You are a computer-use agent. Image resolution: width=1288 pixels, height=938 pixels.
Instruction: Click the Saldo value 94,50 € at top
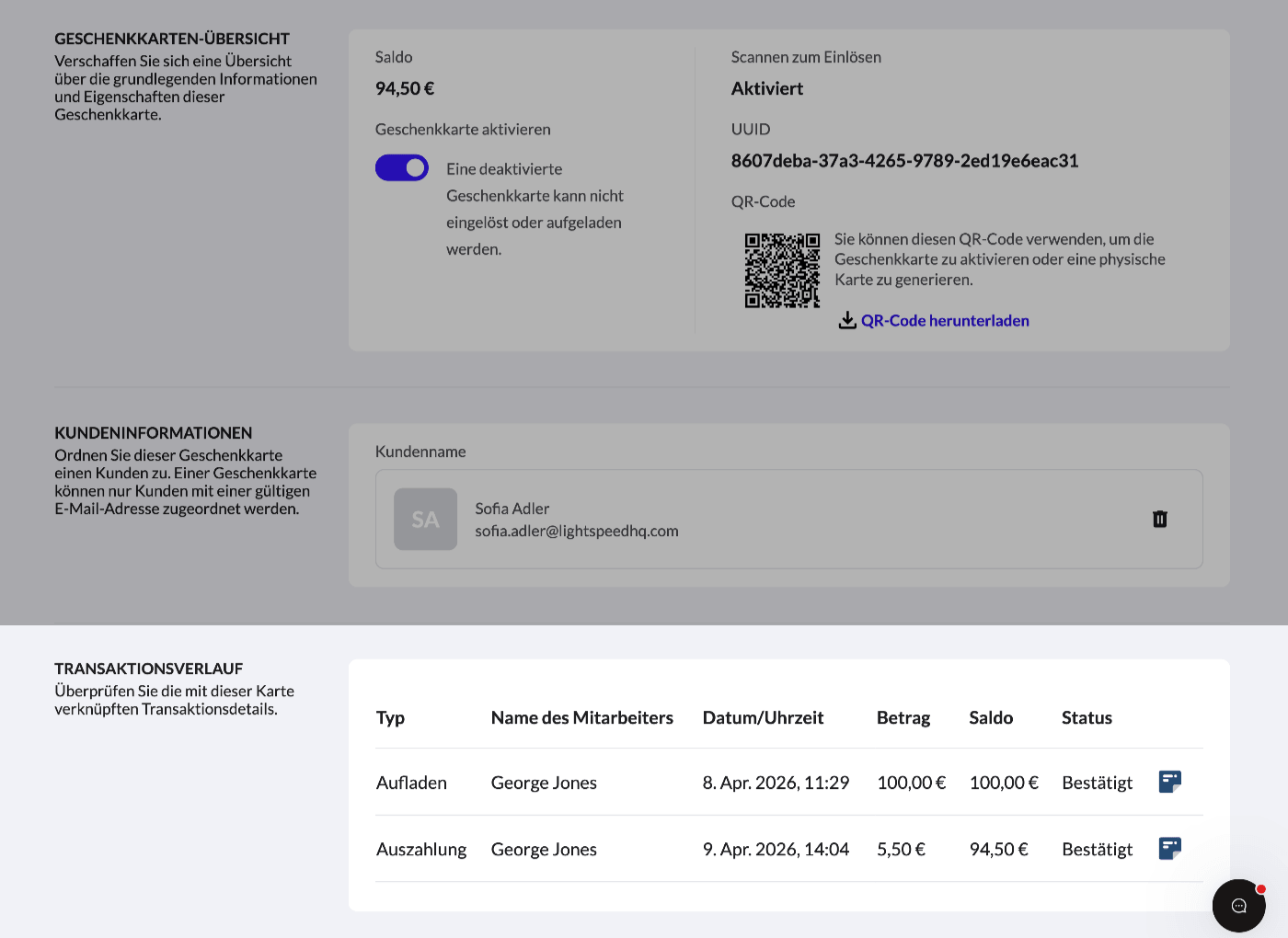click(x=405, y=88)
